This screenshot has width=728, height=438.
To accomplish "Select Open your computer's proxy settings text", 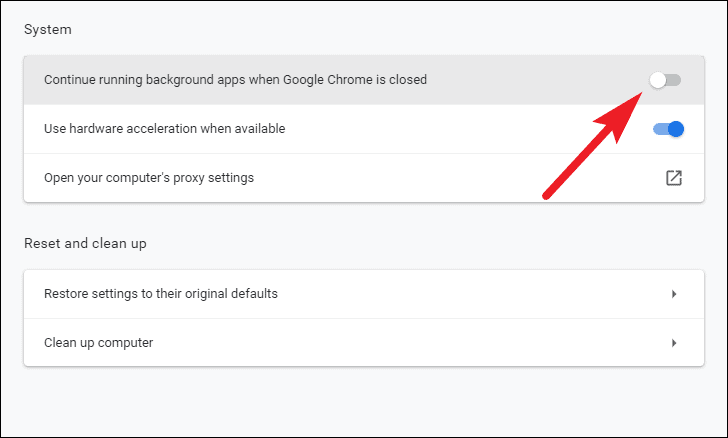I will pyautogui.click(x=149, y=178).
